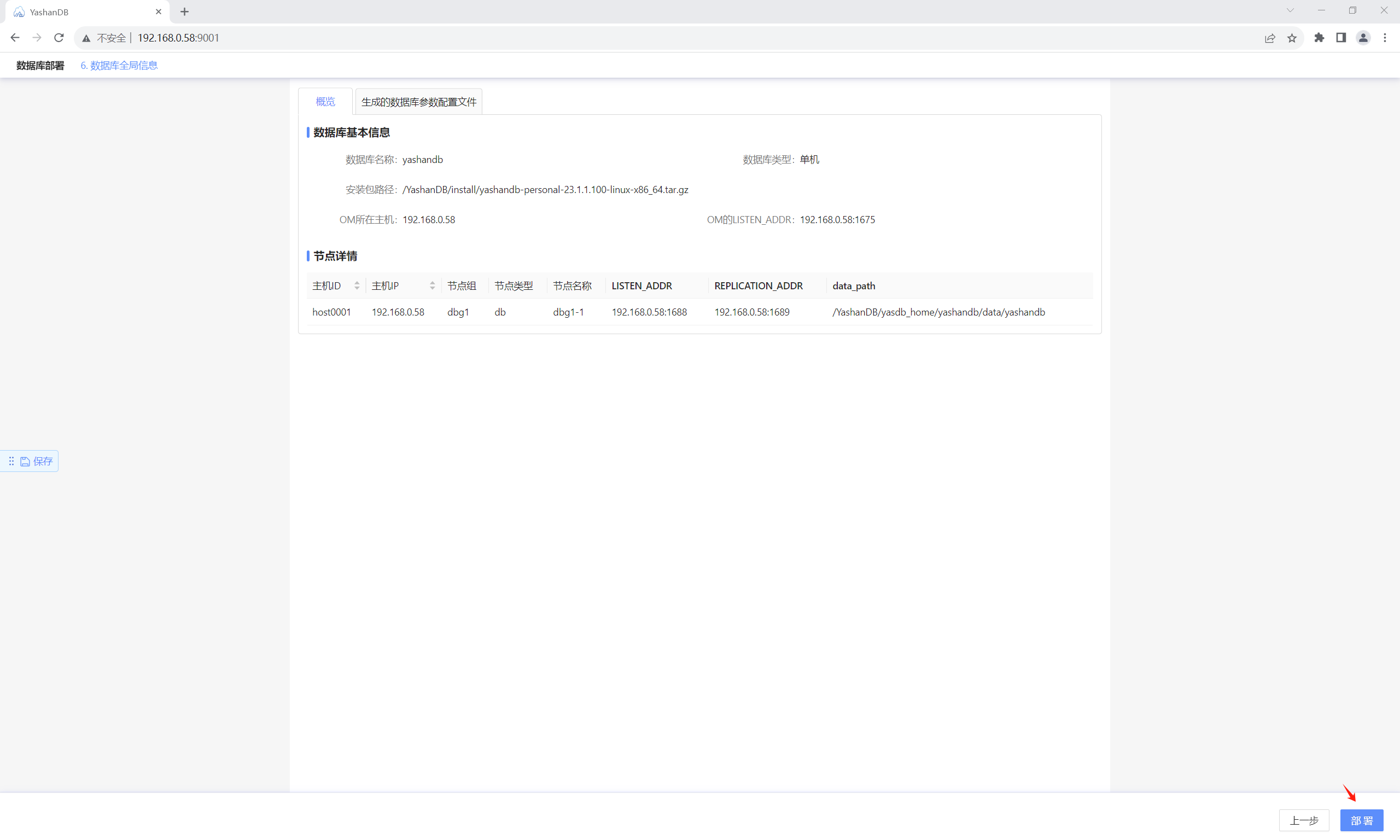Open the extensions puzzle icon
The width and height of the screenshot is (1400, 840).
(x=1319, y=38)
